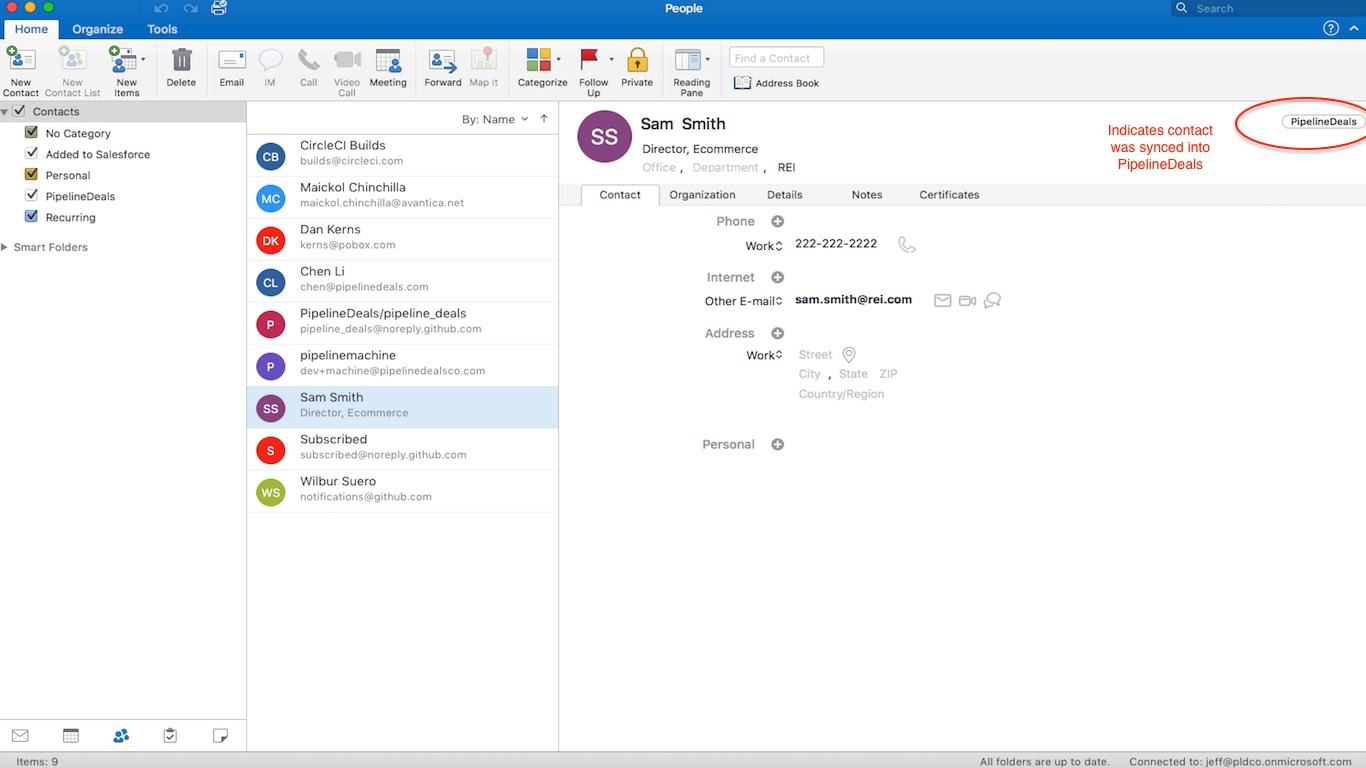
Task: Open the Contact tab
Action: point(620,195)
